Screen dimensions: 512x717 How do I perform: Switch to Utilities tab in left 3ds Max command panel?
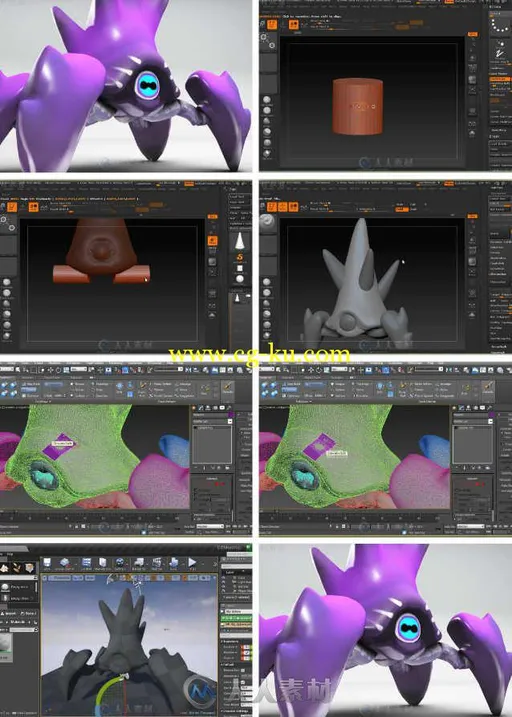tap(229, 407)
